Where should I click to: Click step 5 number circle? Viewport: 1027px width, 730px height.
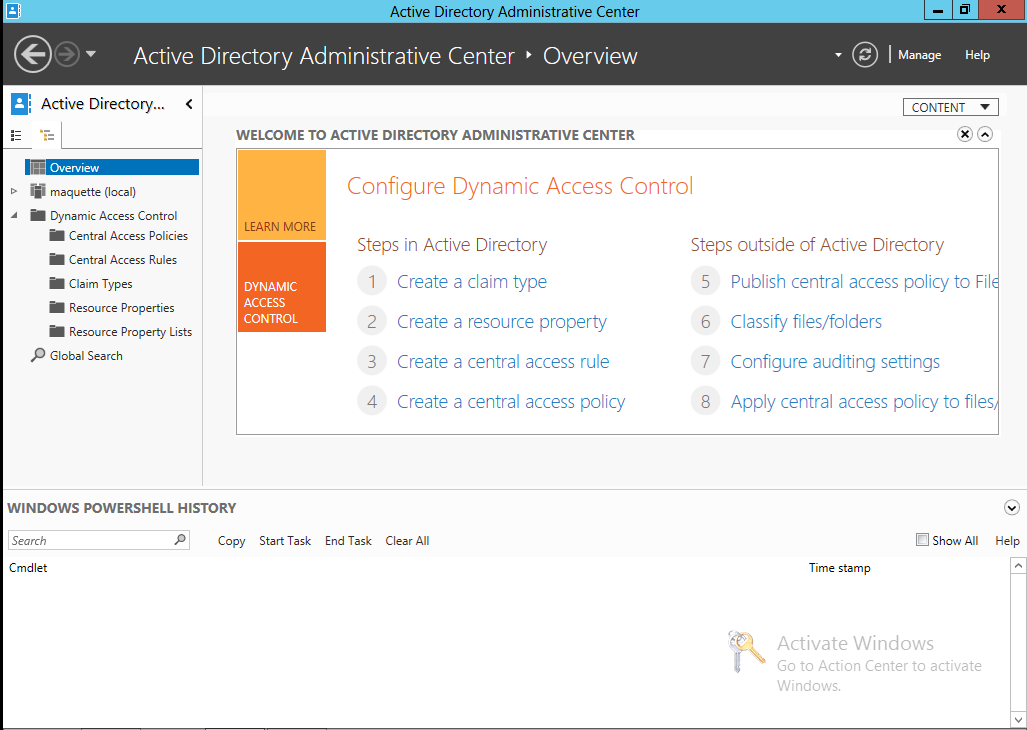705,282
